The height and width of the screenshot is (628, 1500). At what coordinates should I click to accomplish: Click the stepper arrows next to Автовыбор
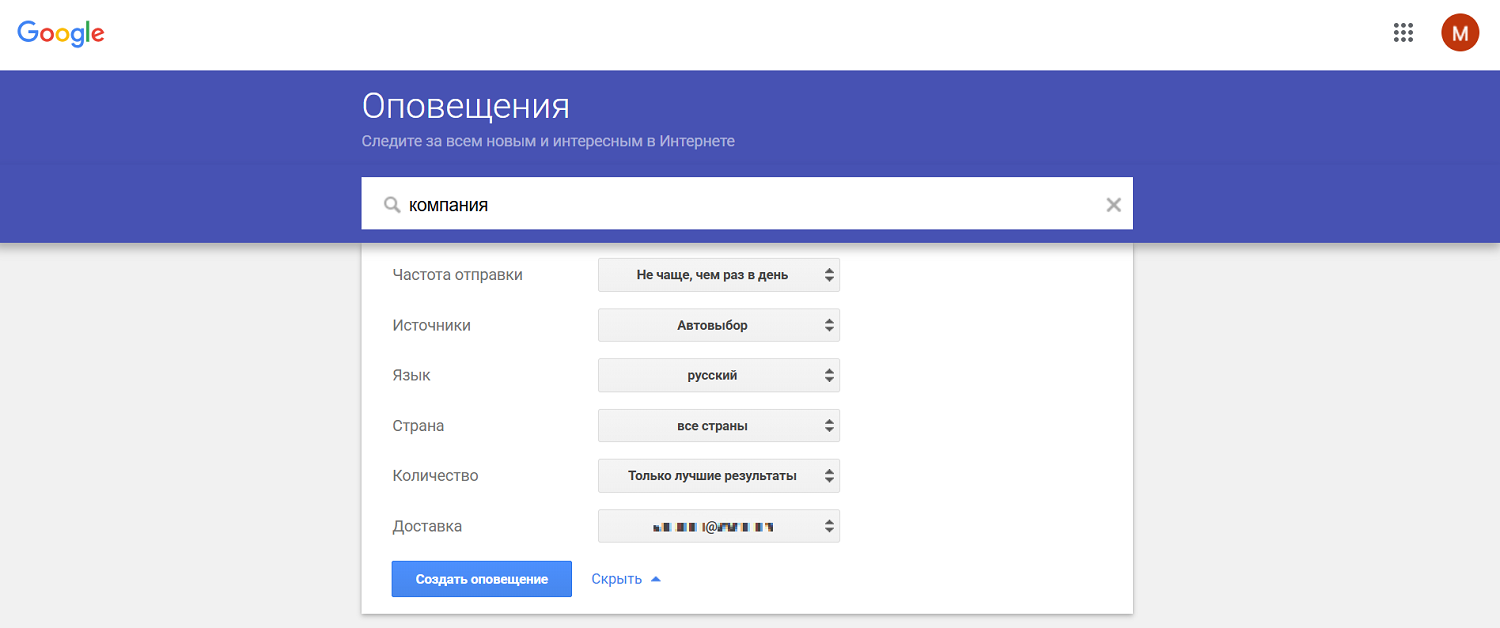830,325
